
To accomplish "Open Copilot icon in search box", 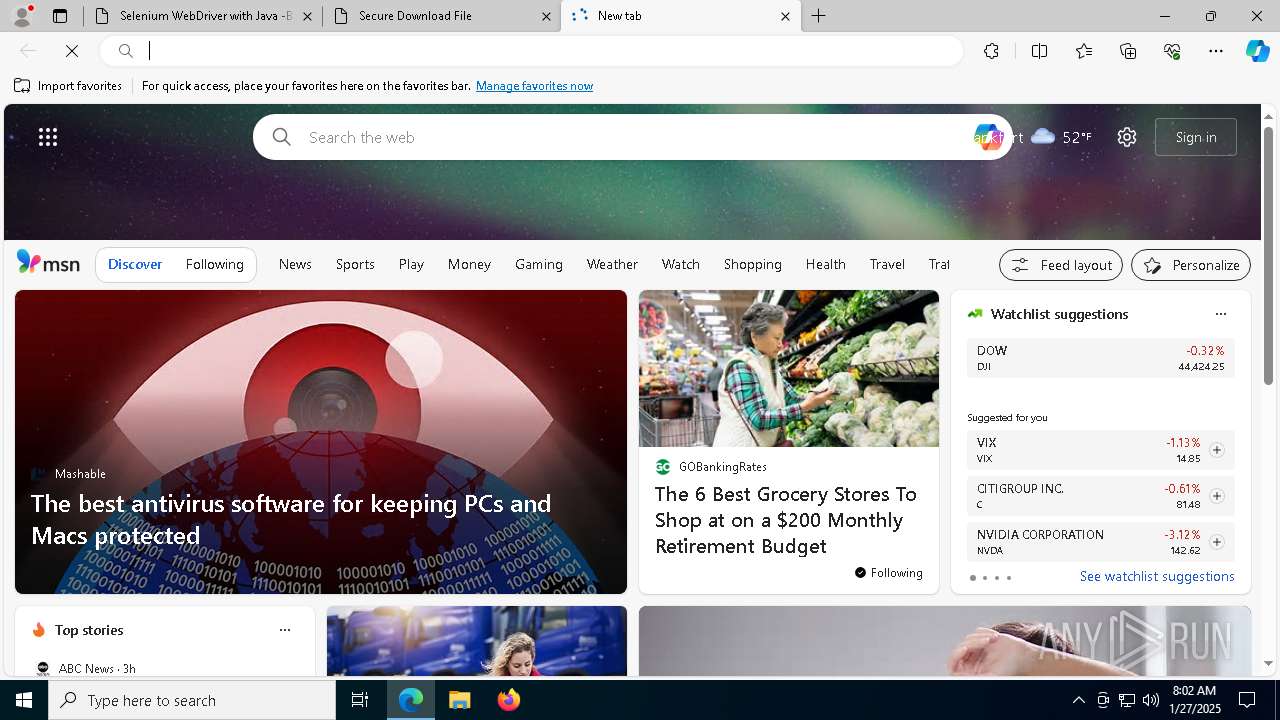I will pyautogui.click(x=987, y=137).
